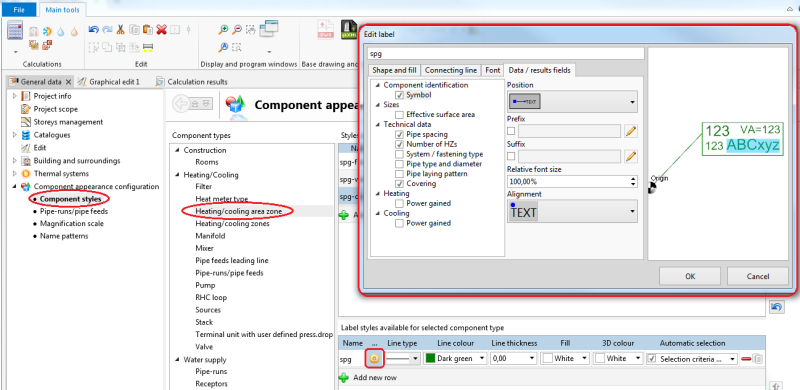Click the Copy icon in Edit group
This screenshot has width=800, height=390.
coord(134,30)
